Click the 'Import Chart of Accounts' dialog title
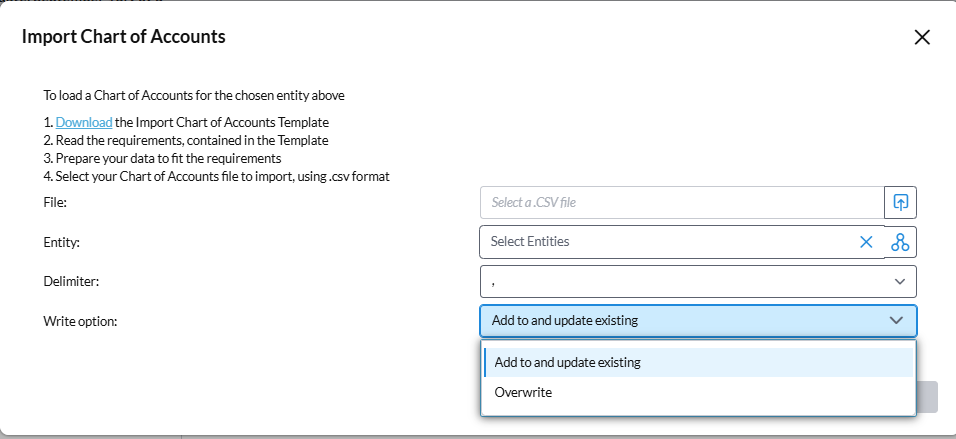The height and width of the screenshot is (439, 956). click(123, 37)
